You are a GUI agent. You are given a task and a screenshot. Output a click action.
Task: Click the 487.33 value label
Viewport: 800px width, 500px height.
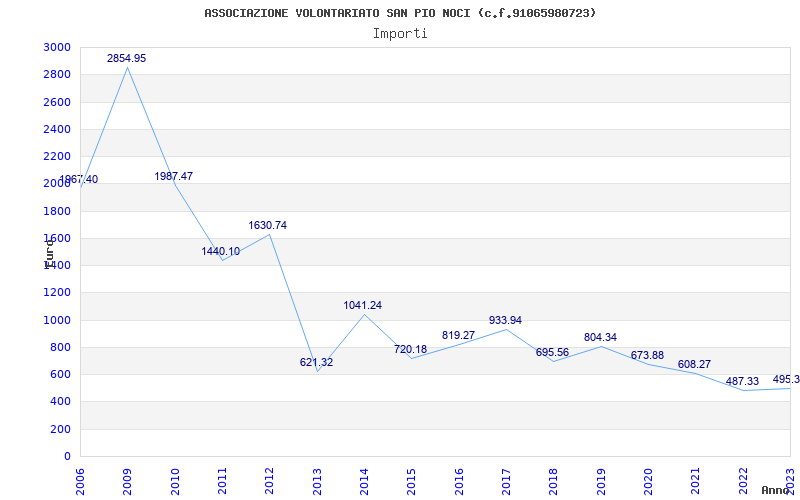742,382
